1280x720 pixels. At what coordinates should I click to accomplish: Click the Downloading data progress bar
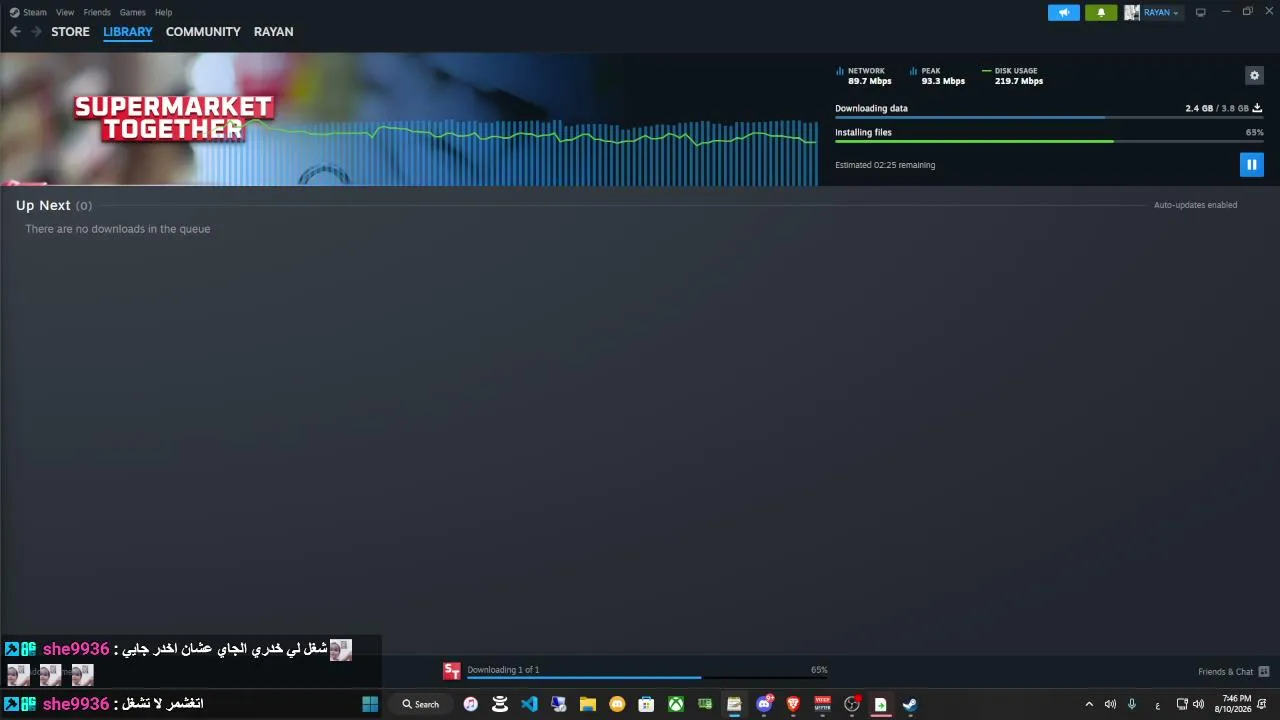1049,118
